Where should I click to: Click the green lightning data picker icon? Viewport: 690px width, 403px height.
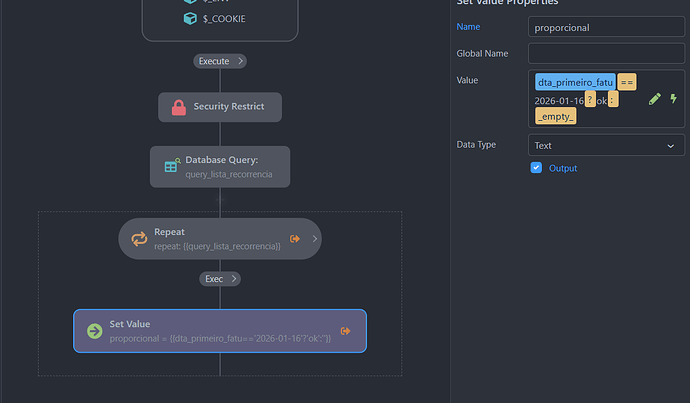click(x=673, y=99)
